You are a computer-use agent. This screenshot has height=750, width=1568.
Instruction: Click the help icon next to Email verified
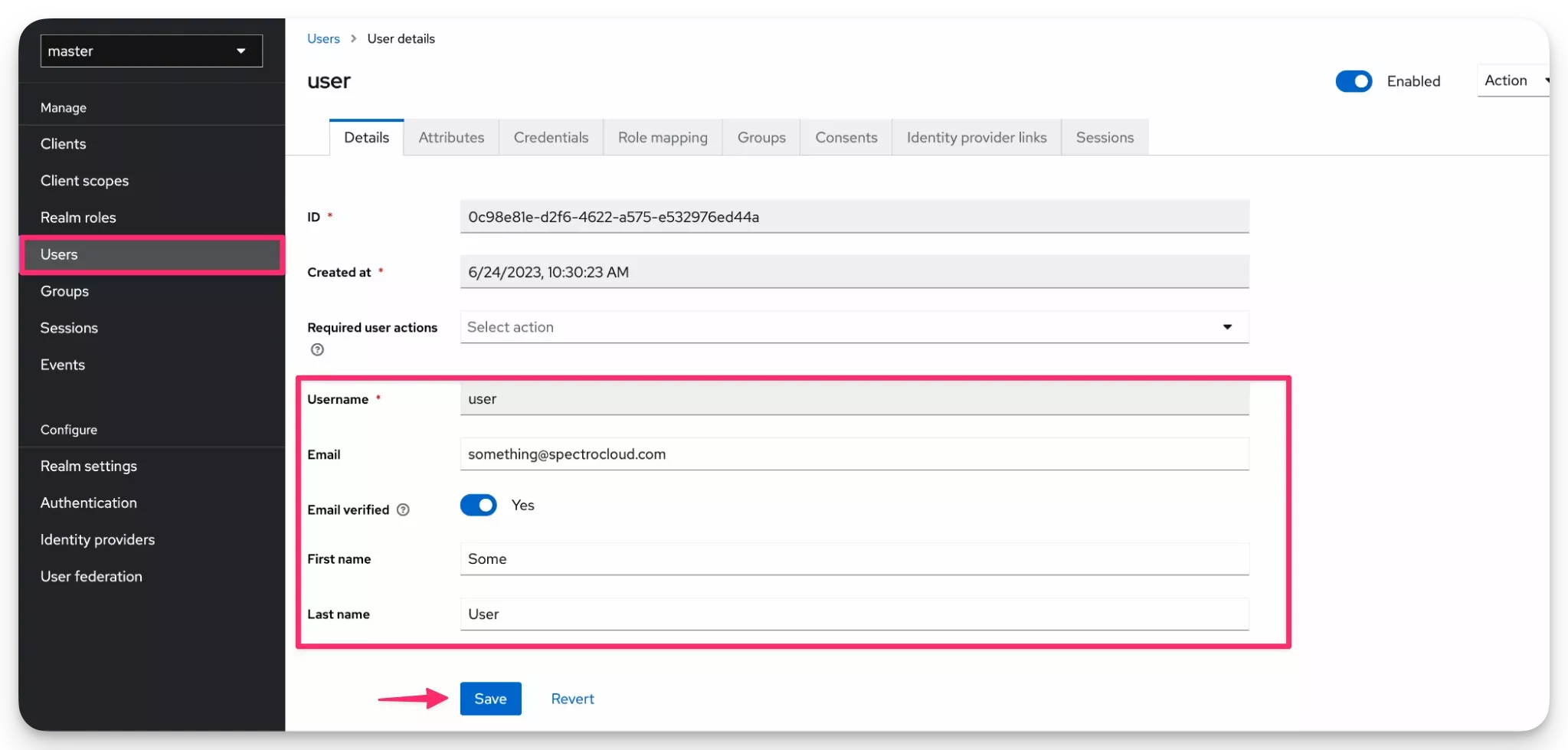(403, 509)
